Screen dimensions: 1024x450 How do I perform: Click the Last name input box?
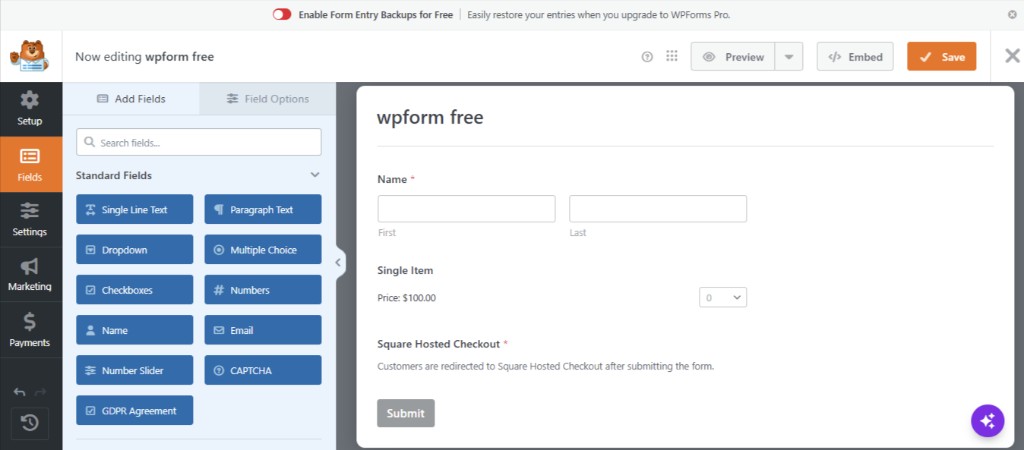point(658,209)
